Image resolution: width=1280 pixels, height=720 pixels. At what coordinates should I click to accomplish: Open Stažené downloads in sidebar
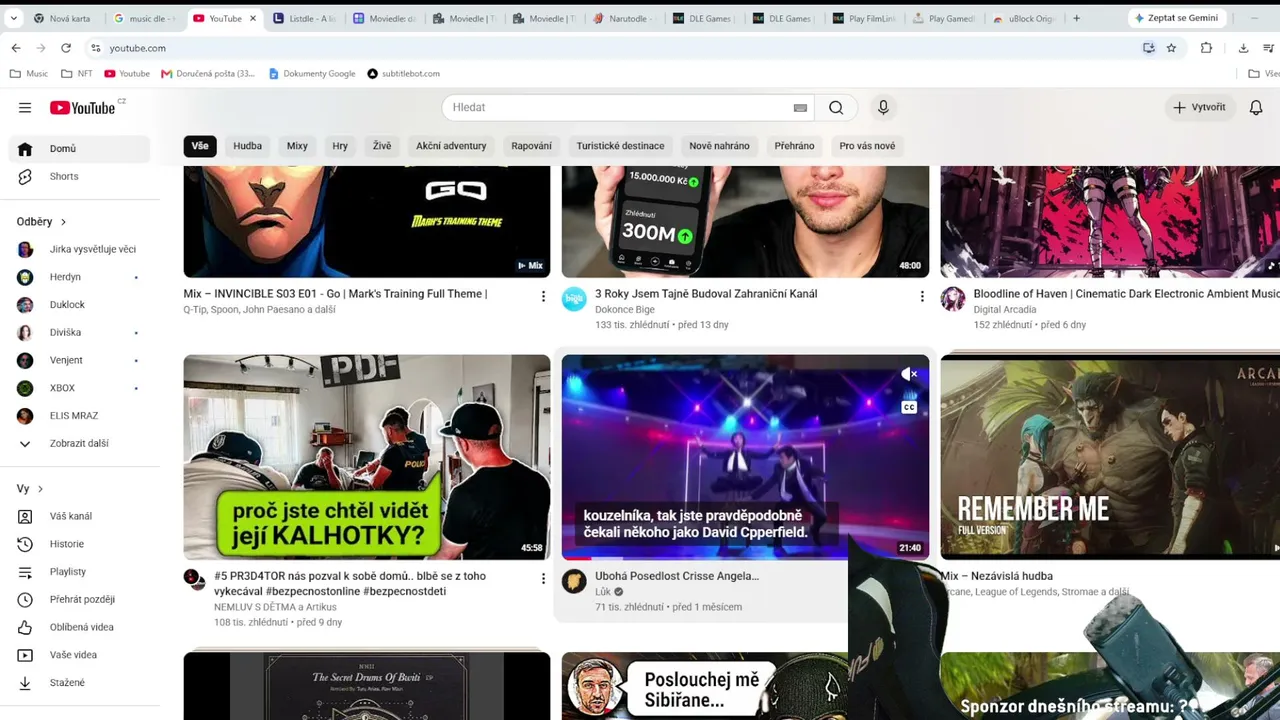[80, 683]
